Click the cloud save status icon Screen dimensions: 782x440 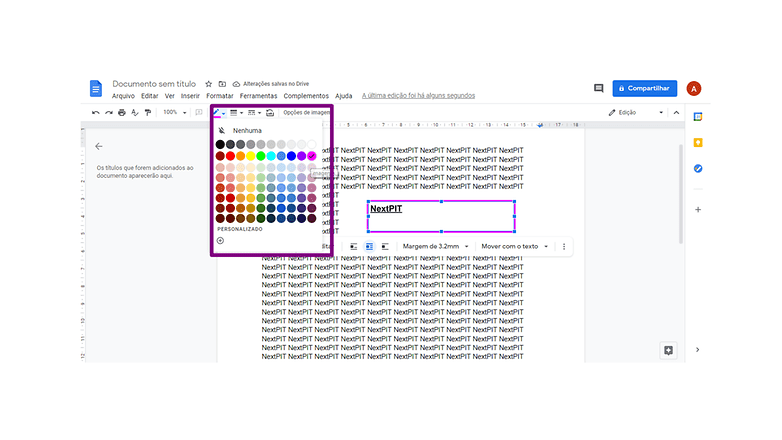click(236, 84)
